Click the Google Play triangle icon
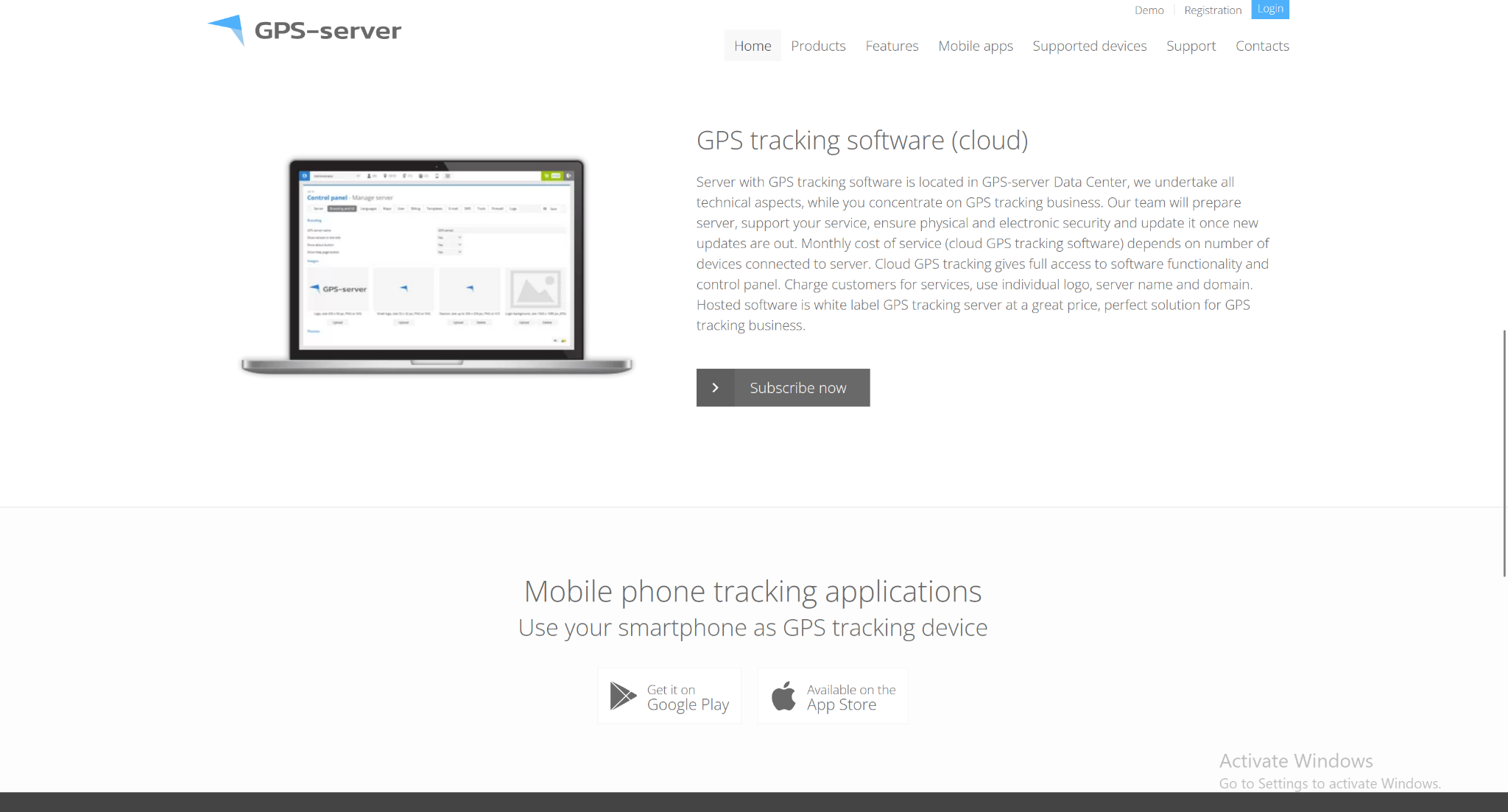 coord(622,696)
